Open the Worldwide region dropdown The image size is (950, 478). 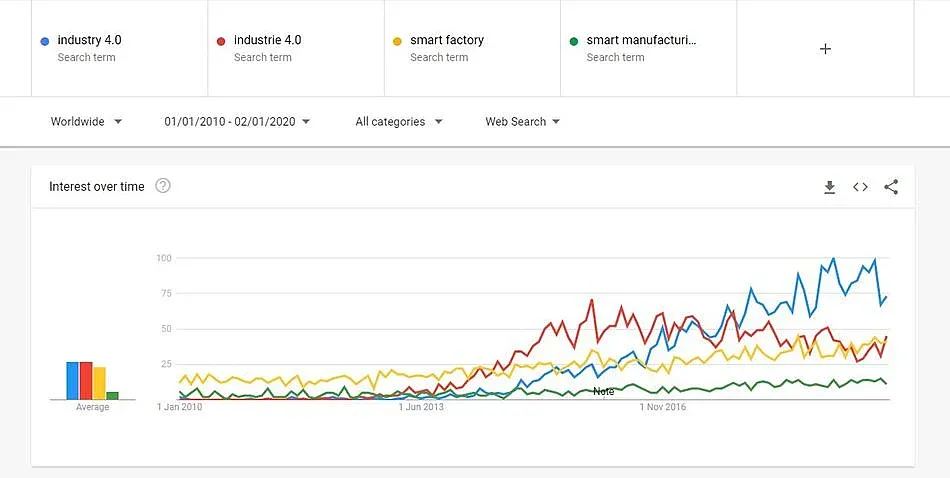pyautogui.click(x=86, y=122)
